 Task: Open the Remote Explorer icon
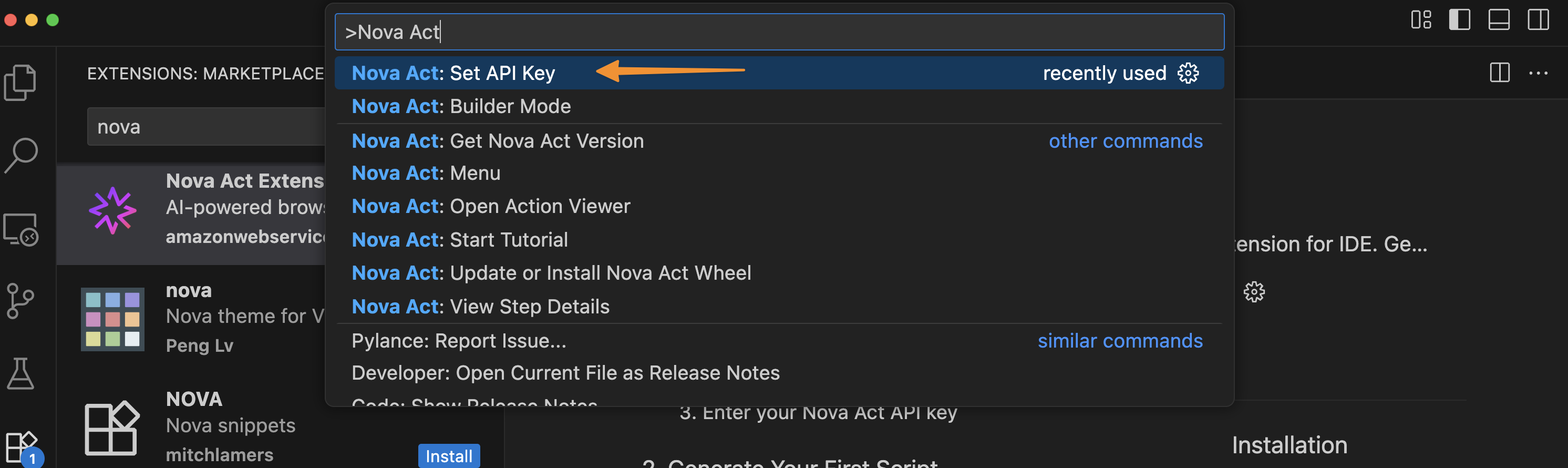20,230
